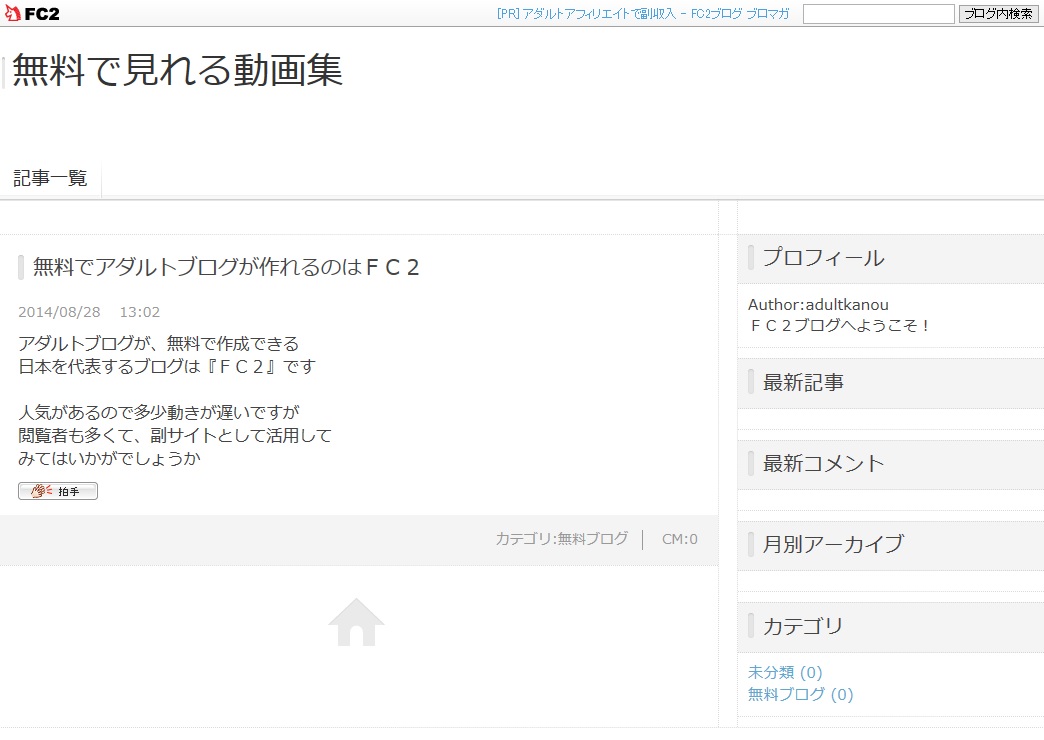Open the CM:0 comments link
This screenshot has width=1044, height=740.
[x=680, y=539]
